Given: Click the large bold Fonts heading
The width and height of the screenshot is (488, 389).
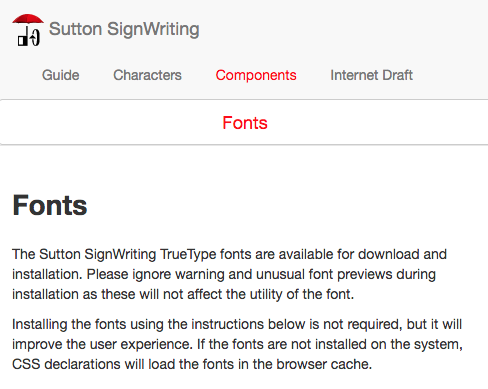Looking at the screenshot, I should 50,205.
